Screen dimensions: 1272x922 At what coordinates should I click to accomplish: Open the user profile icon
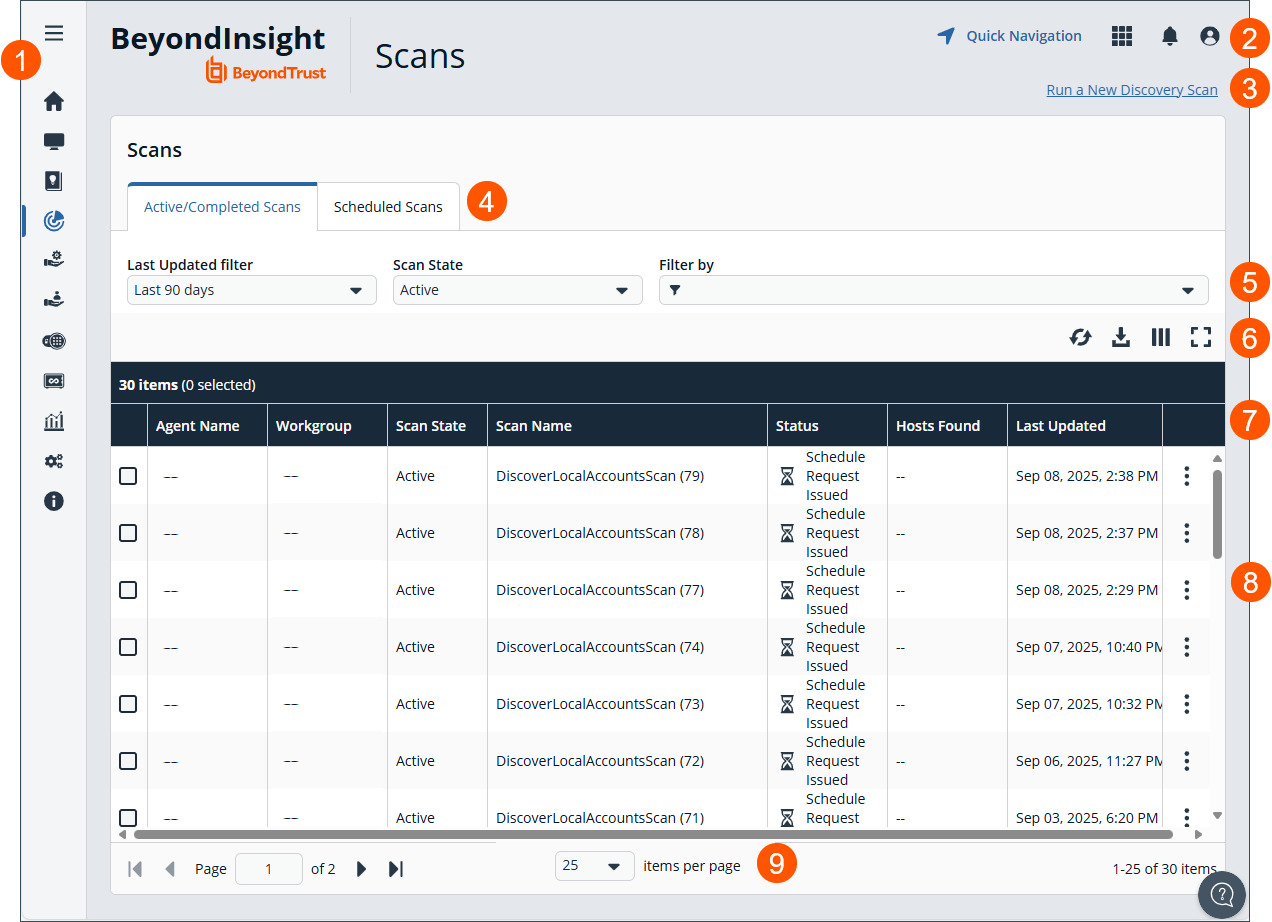(x=1209, y=36)
